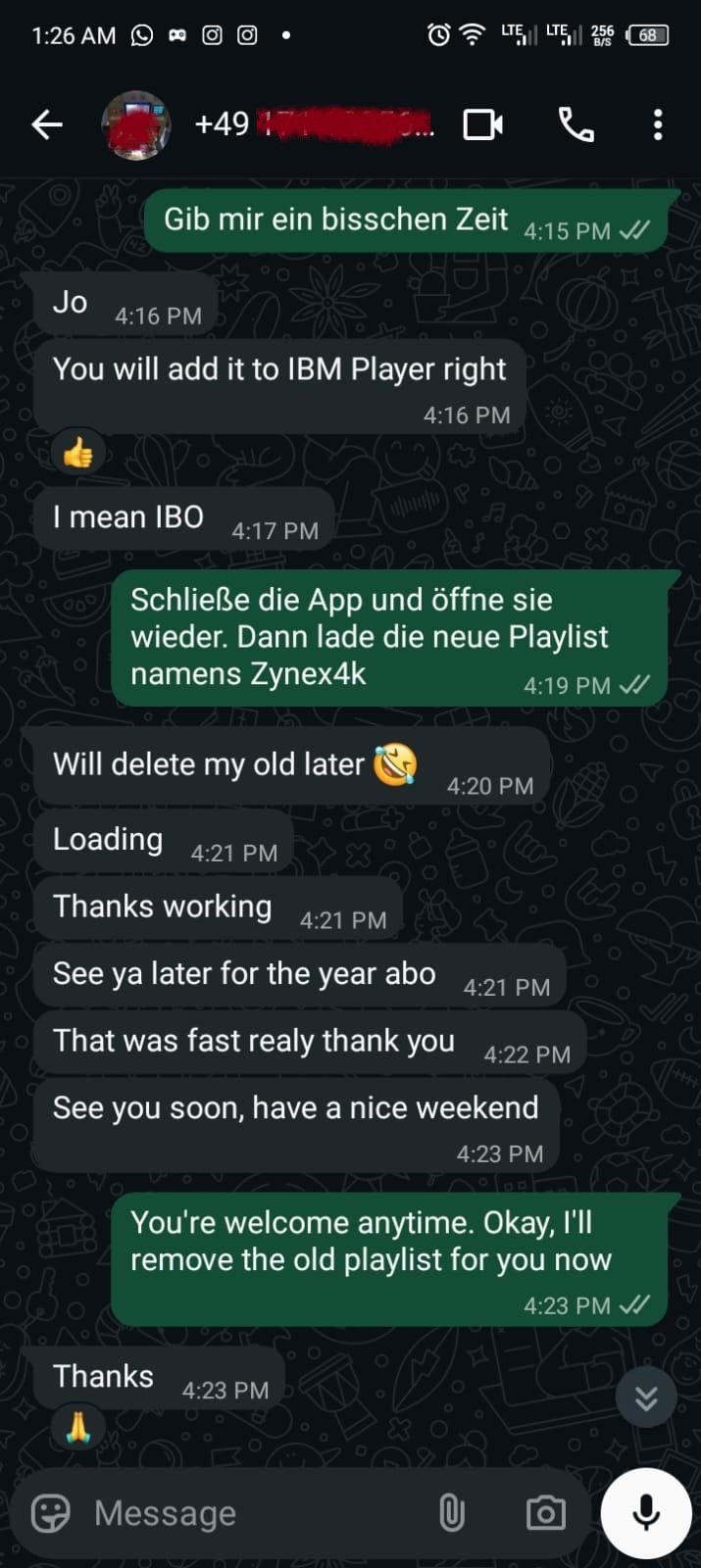
Task: Tap the 'Schließe die App' message bubble
Action: [389, 638]
